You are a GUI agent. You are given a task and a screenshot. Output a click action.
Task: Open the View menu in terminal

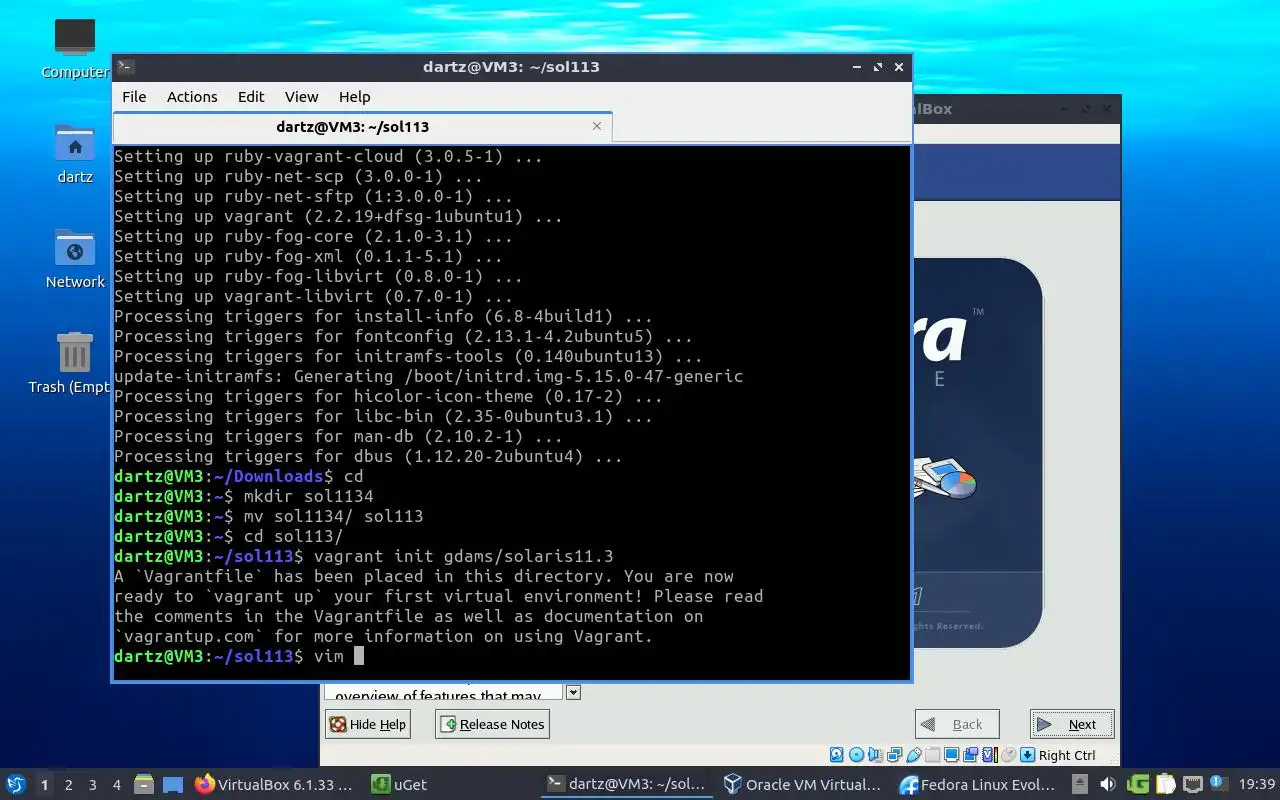[x=301, y=96]
